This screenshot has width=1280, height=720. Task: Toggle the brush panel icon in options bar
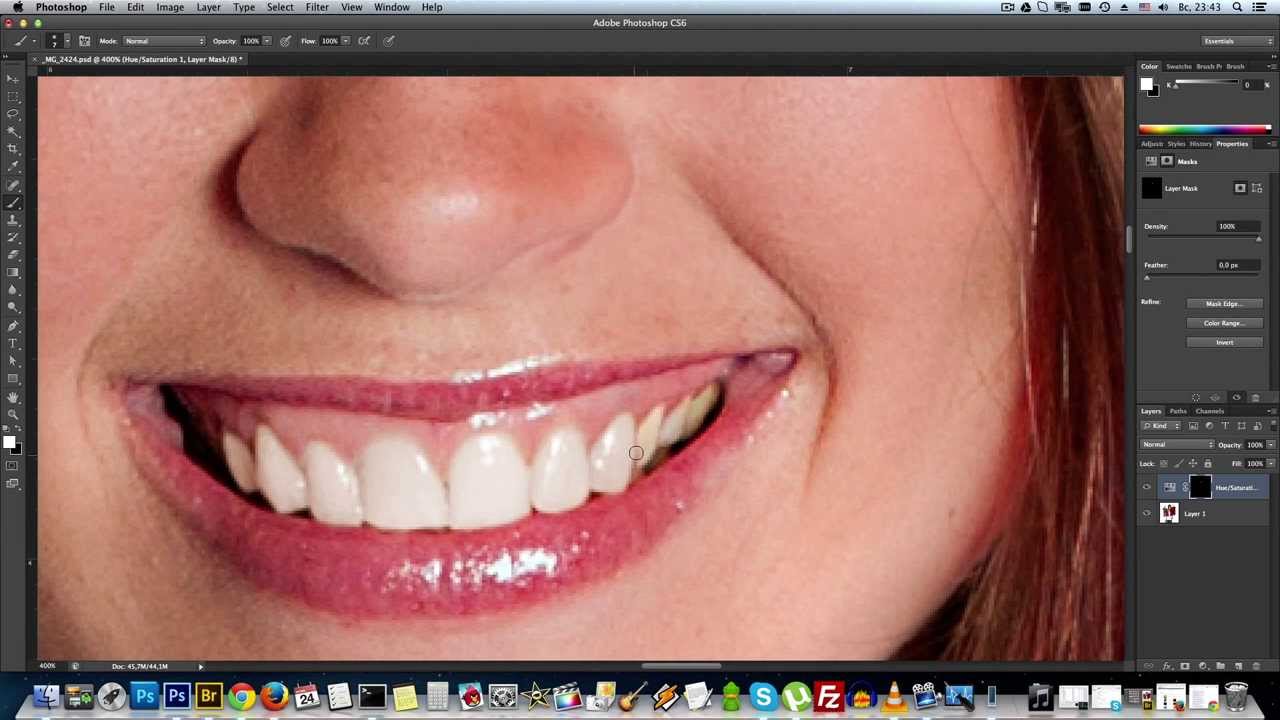tap(84, 41)
